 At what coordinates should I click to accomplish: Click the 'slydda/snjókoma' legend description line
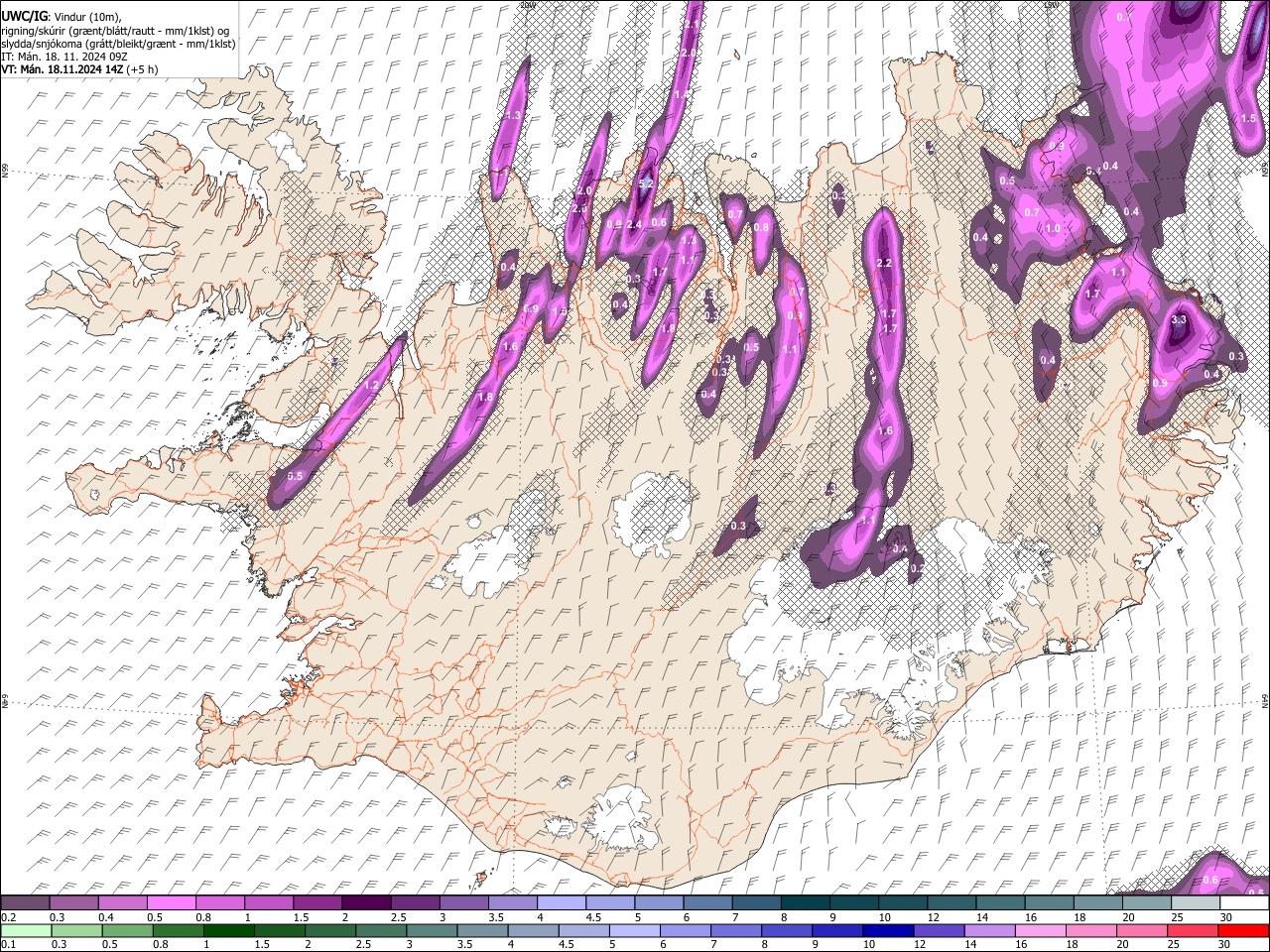pyautogui.click(x=118, y=44)
